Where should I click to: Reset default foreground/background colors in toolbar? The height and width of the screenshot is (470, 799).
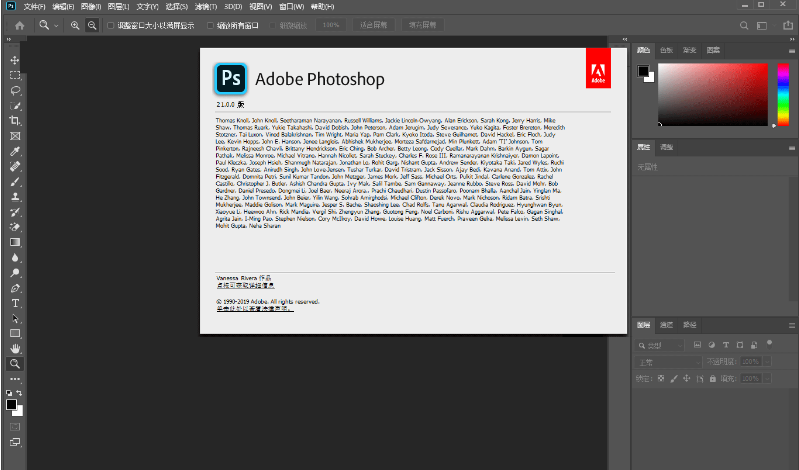tap(9, 393)
